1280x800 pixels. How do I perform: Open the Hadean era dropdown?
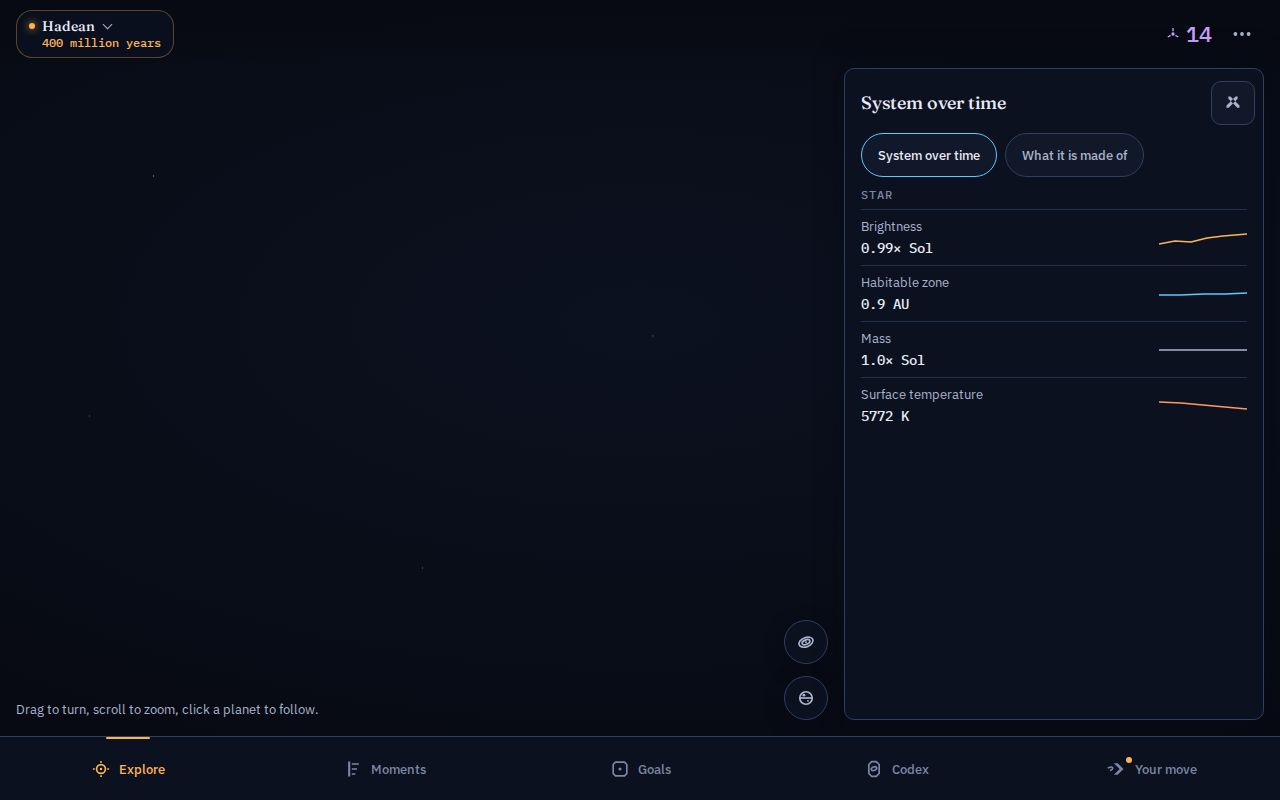pos(95,34)
